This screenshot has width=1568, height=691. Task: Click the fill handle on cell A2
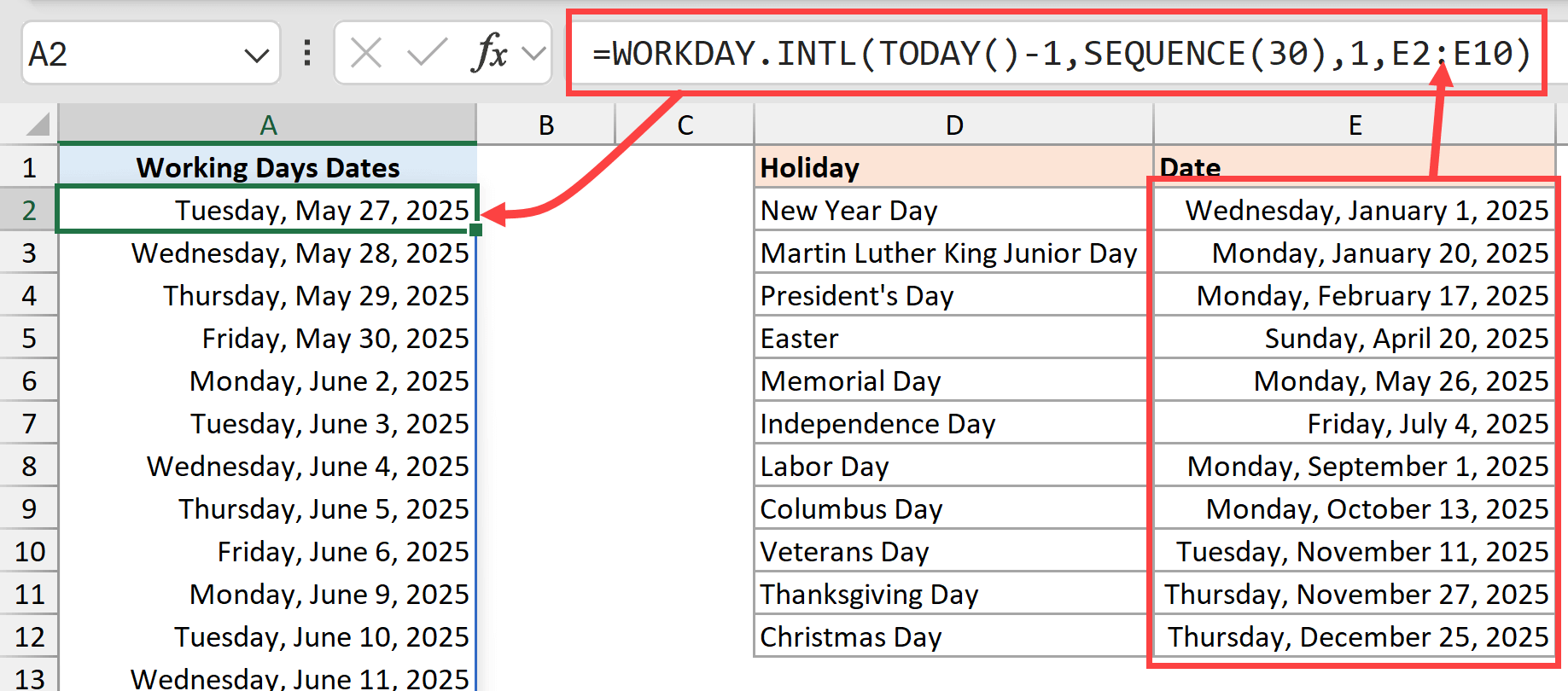point(475,230)
